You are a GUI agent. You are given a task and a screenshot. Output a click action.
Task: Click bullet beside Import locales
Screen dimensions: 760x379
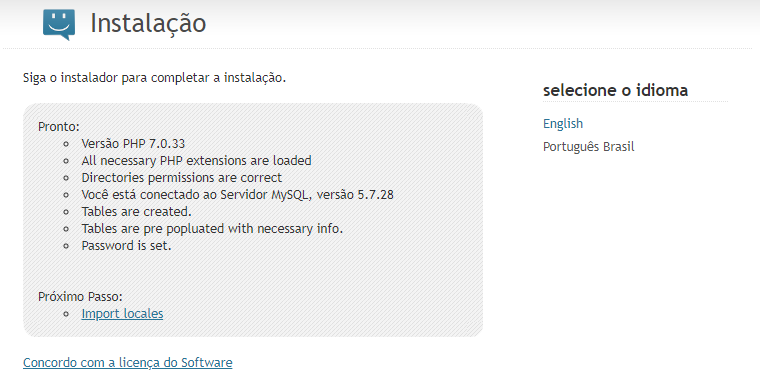point(67,314)
